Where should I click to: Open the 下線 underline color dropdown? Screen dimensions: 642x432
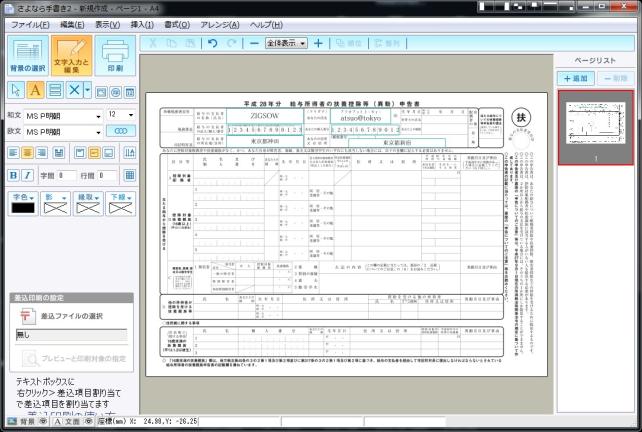[x=120, y=197]
